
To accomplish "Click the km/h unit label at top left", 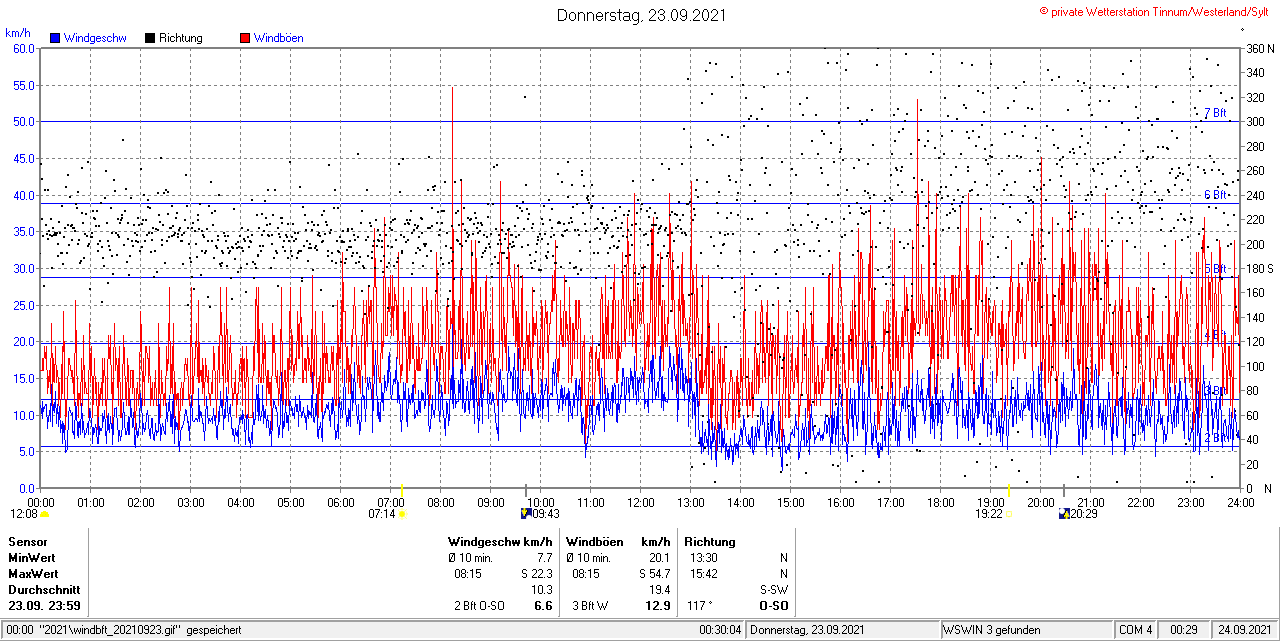I will coord(18,33).
